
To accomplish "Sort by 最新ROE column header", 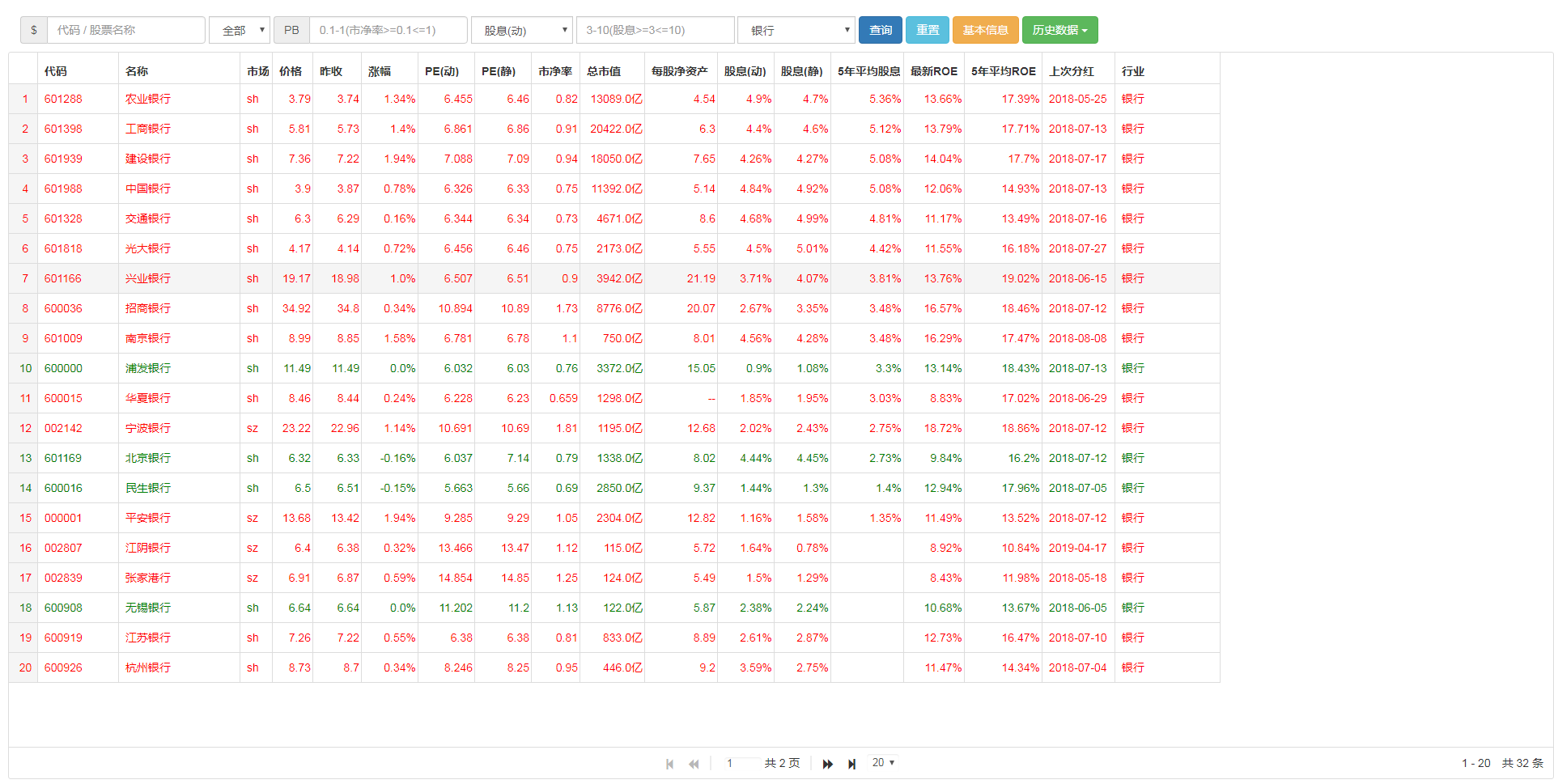I will [x=934, y=71].
